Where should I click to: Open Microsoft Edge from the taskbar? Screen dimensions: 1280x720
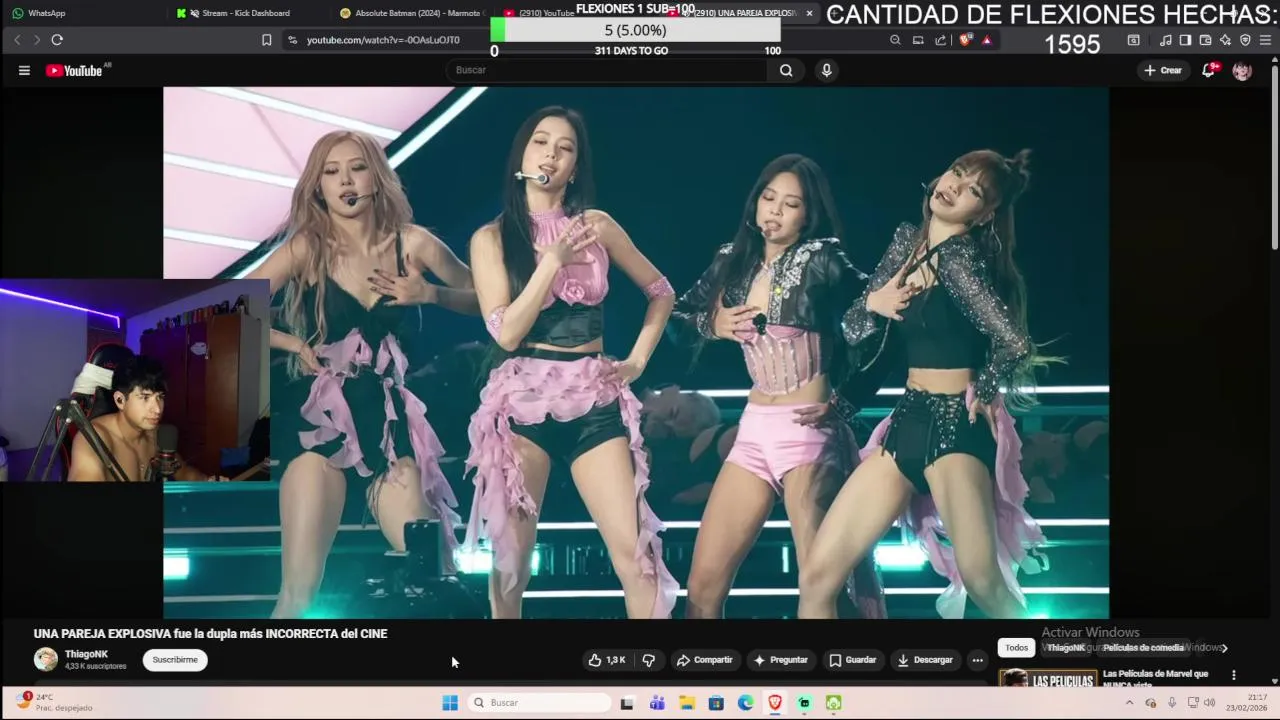(x=746, y=703)
